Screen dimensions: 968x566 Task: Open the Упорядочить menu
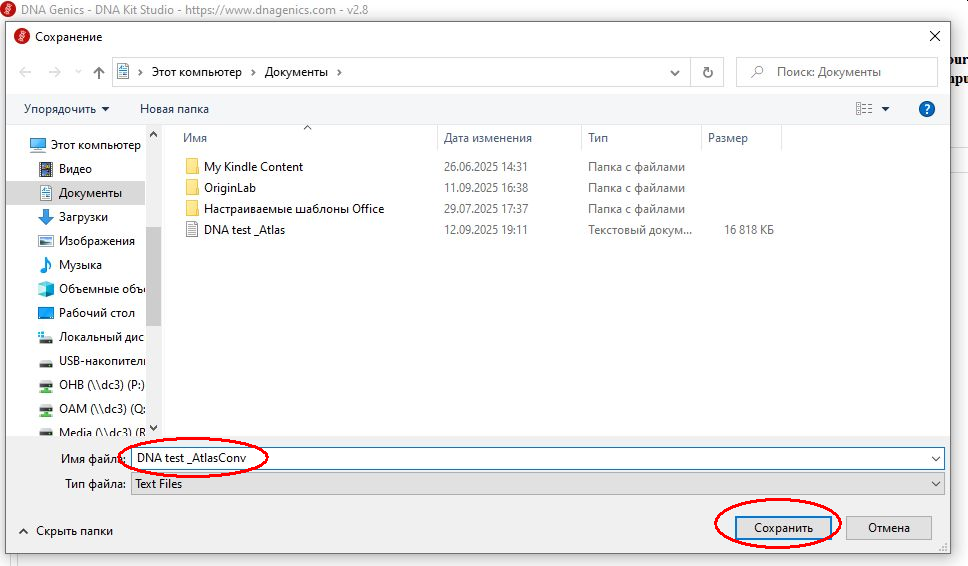pyautogui.click(x=67, y=109)
